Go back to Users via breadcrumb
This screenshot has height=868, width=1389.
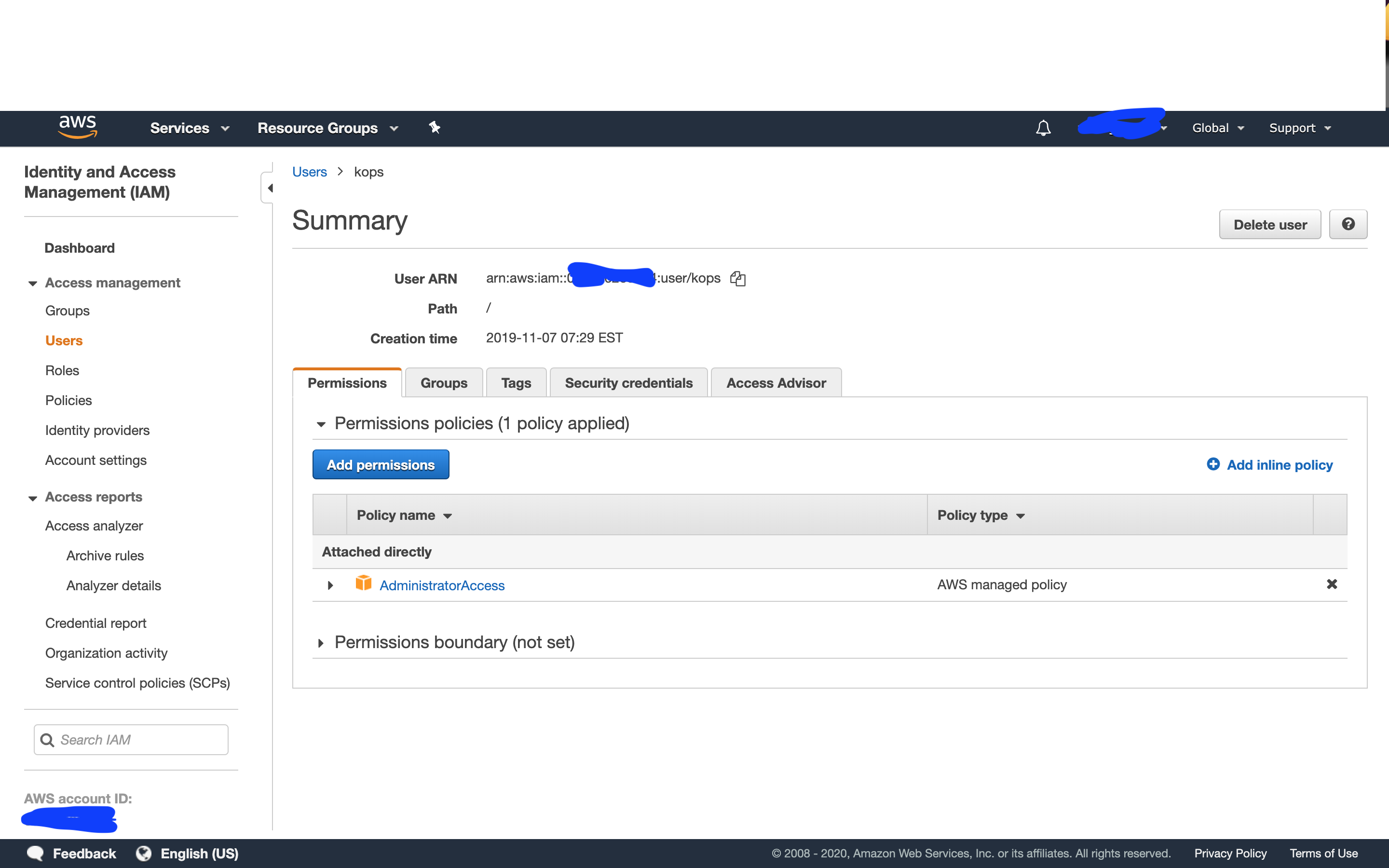click(x=309, y=172)
